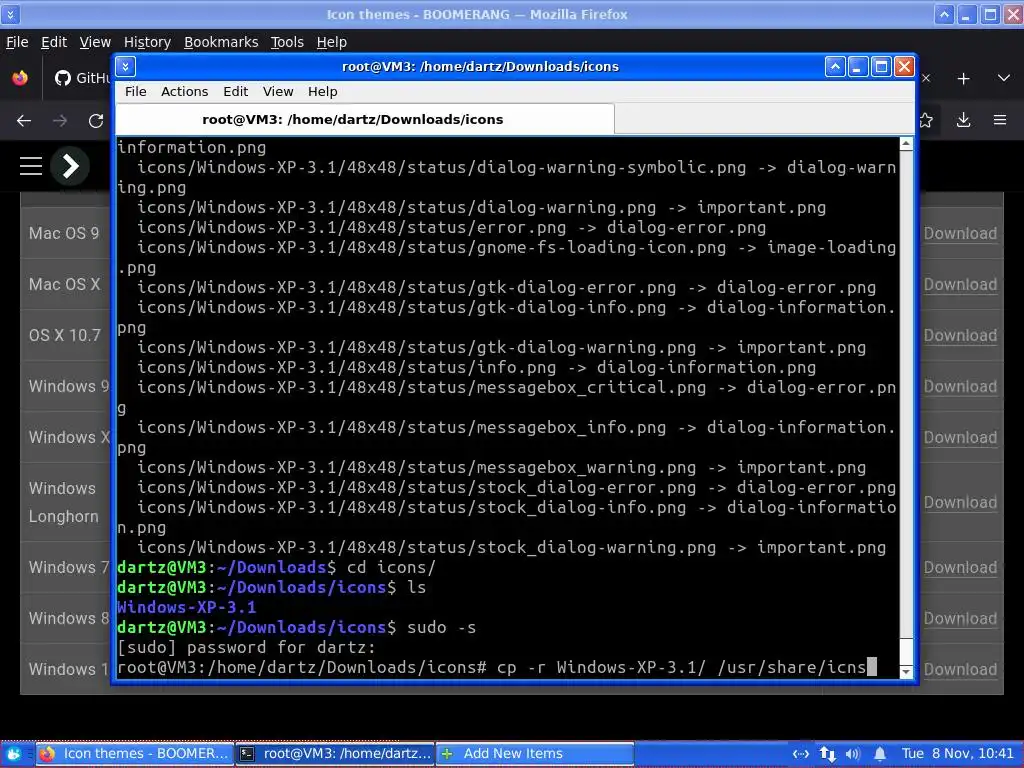
Task: Open Firefox History menu
Action: tap(147, 42)
